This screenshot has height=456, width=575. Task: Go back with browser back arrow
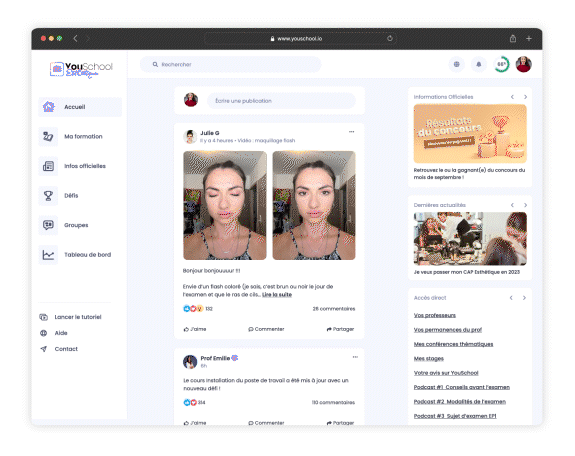[75, 39]
